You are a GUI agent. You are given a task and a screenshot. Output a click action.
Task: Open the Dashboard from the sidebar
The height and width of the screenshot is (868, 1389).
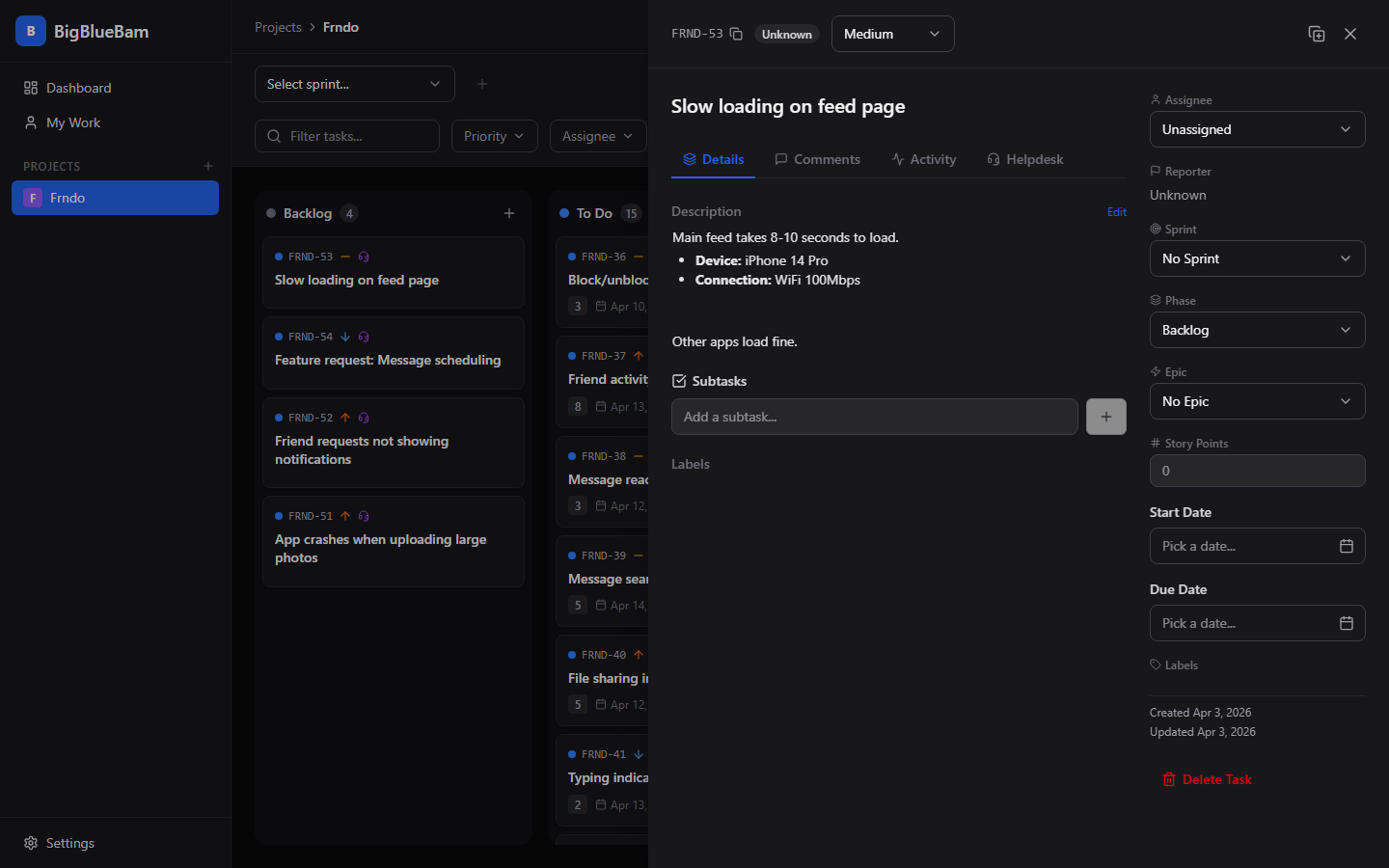click(x=78, y=88)
